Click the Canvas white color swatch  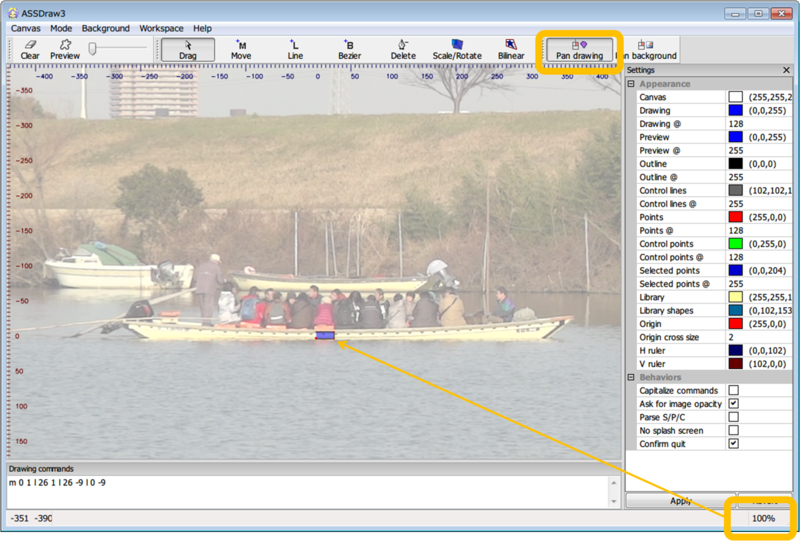[735, 97]
